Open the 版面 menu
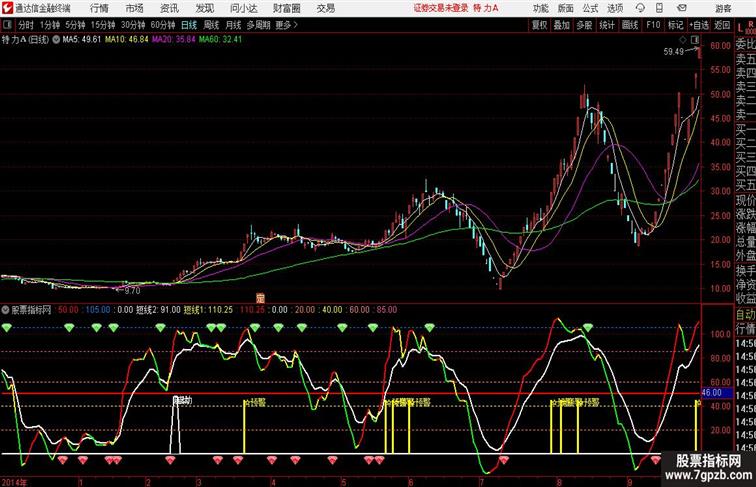756x487 pixels. click(566, 8)
